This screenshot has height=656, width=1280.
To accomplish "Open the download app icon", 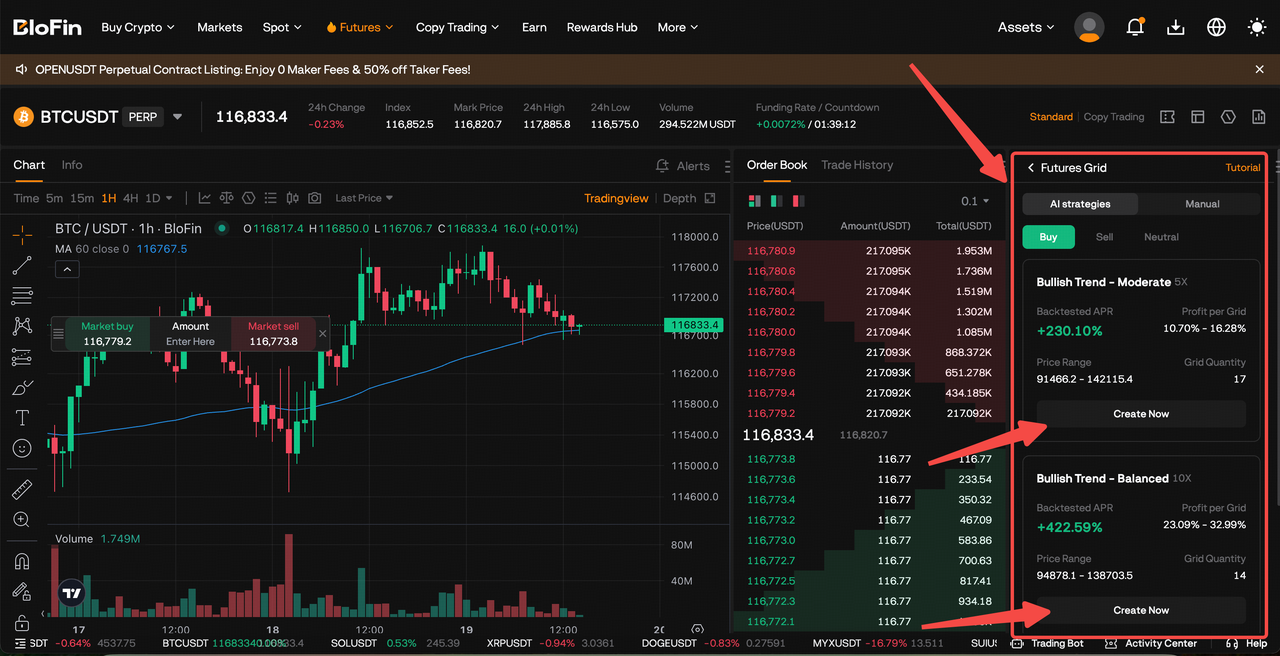I will point(1176,27).
